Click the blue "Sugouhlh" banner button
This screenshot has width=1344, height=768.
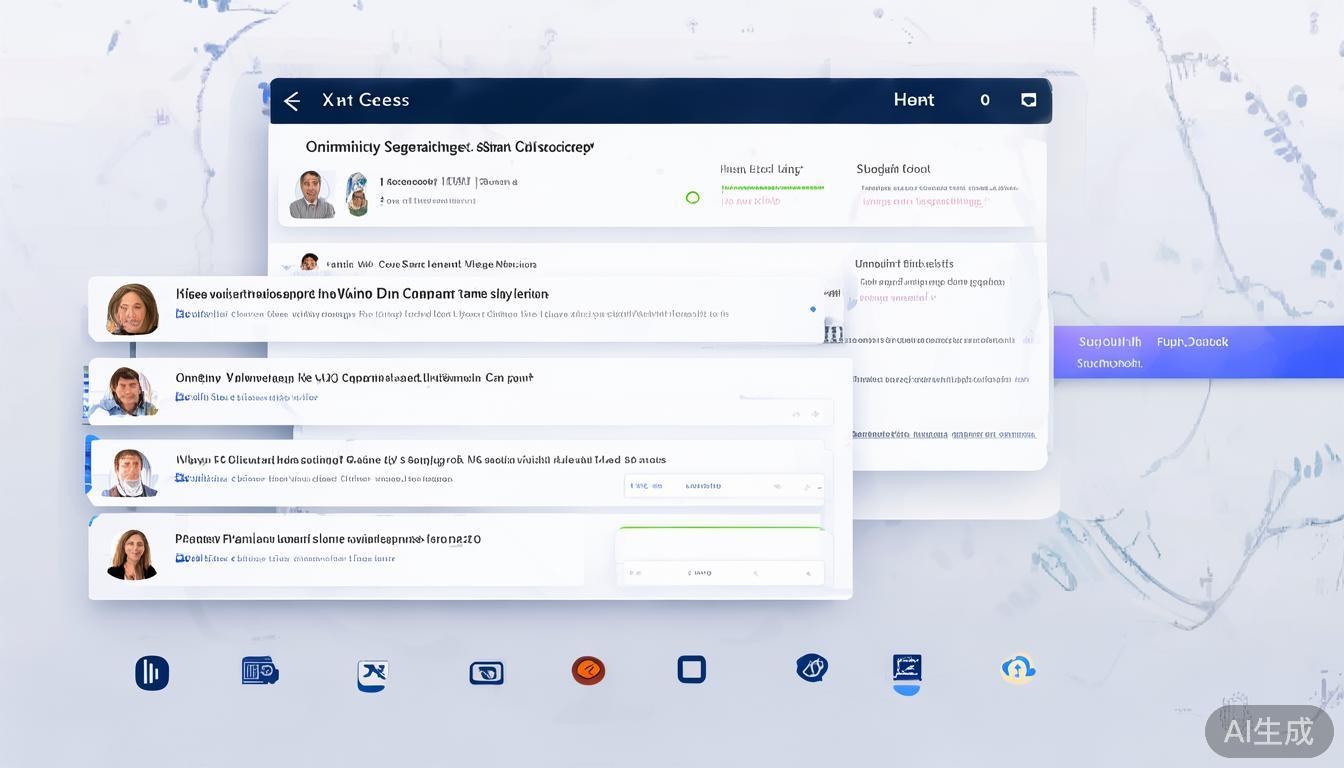pos(1198,352)
